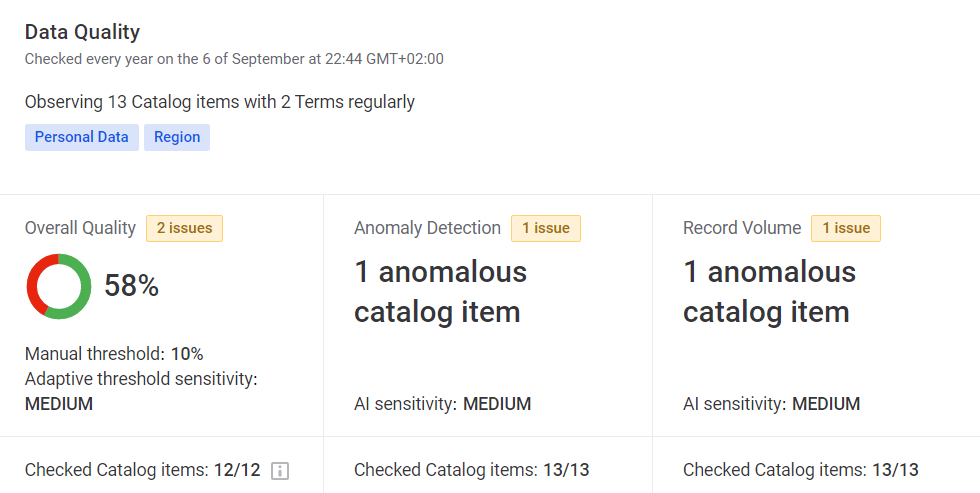980x493 pixels.
Task: Open anomalous catalog item under Record Volume
Action: 769,292
